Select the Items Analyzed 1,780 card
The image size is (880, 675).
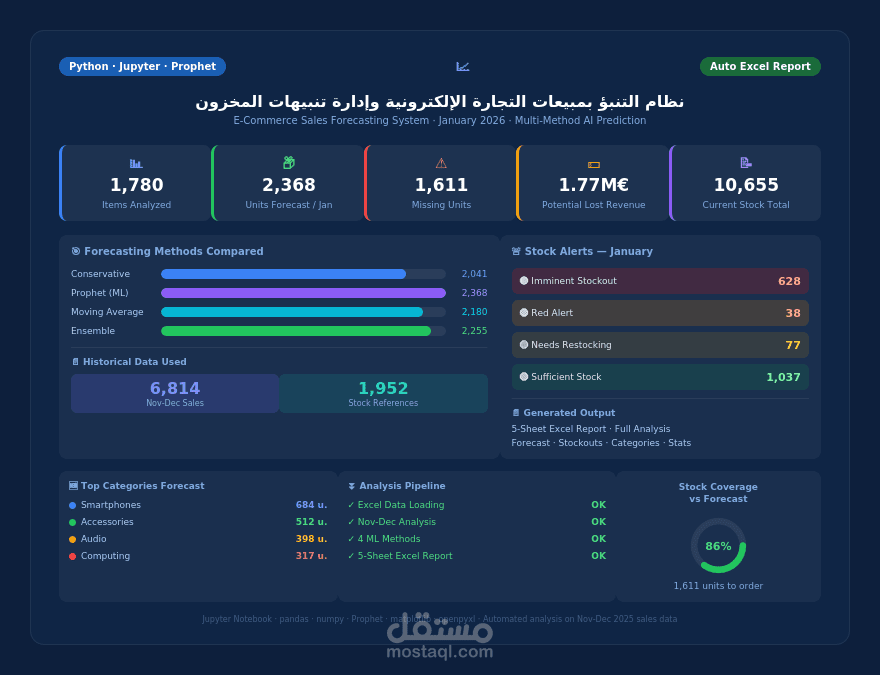(x=135, y=183)
